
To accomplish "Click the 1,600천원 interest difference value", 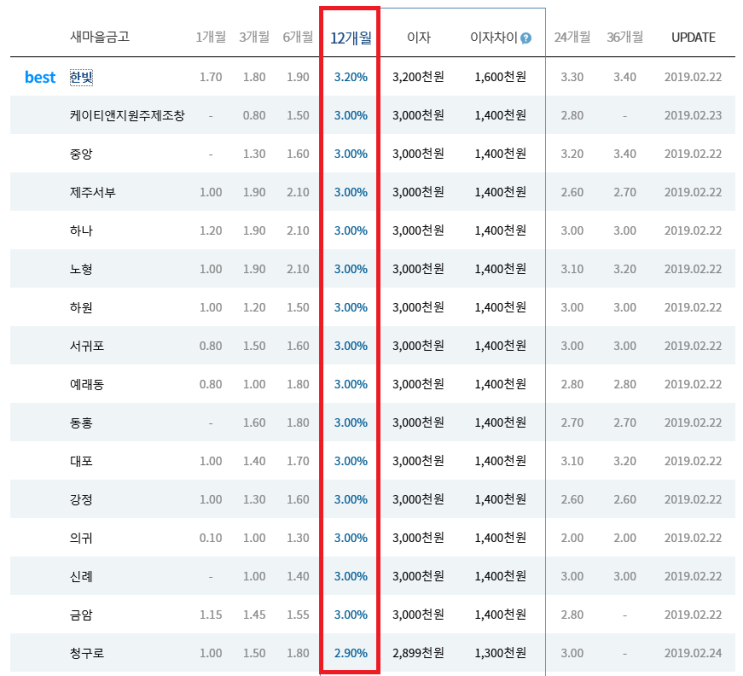I will [x=500, y=77].
